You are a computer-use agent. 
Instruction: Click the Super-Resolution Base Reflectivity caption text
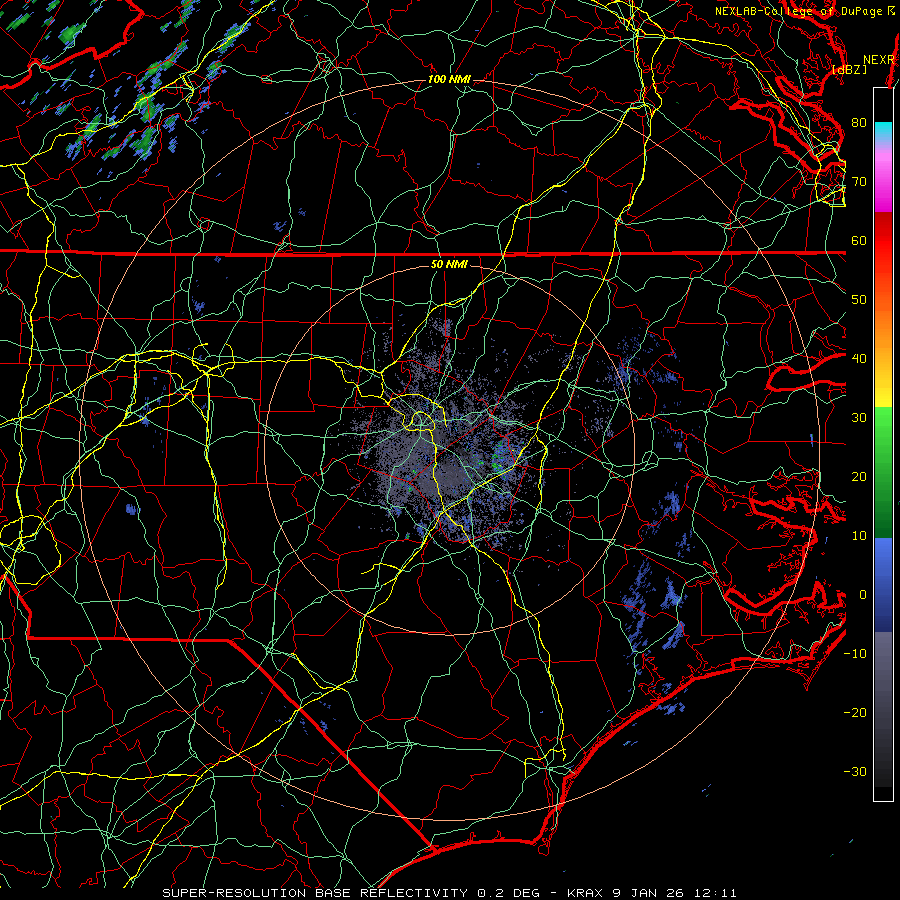coord(449,893)
